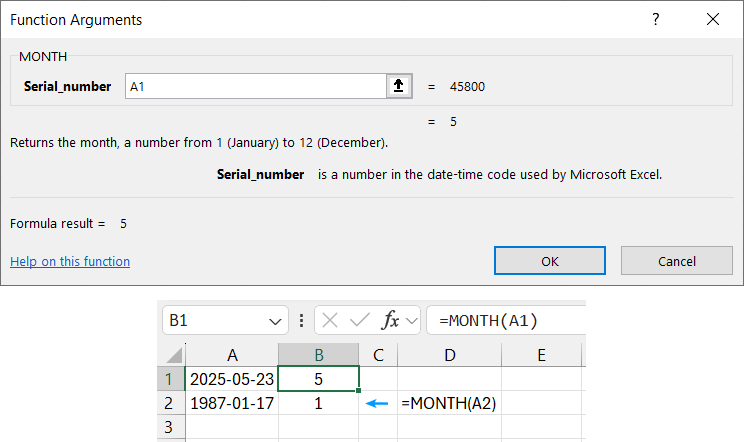744x442 pixels.
Task: Click cell B1 showing value 5
Action: click(318, 379)
